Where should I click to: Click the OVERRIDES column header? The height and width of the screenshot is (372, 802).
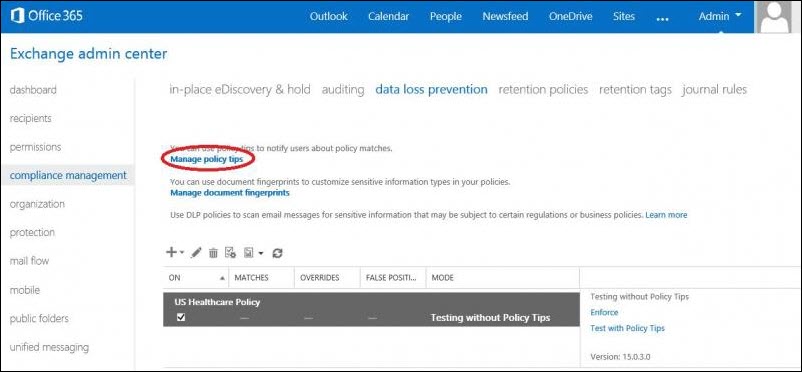coord(327,278)
